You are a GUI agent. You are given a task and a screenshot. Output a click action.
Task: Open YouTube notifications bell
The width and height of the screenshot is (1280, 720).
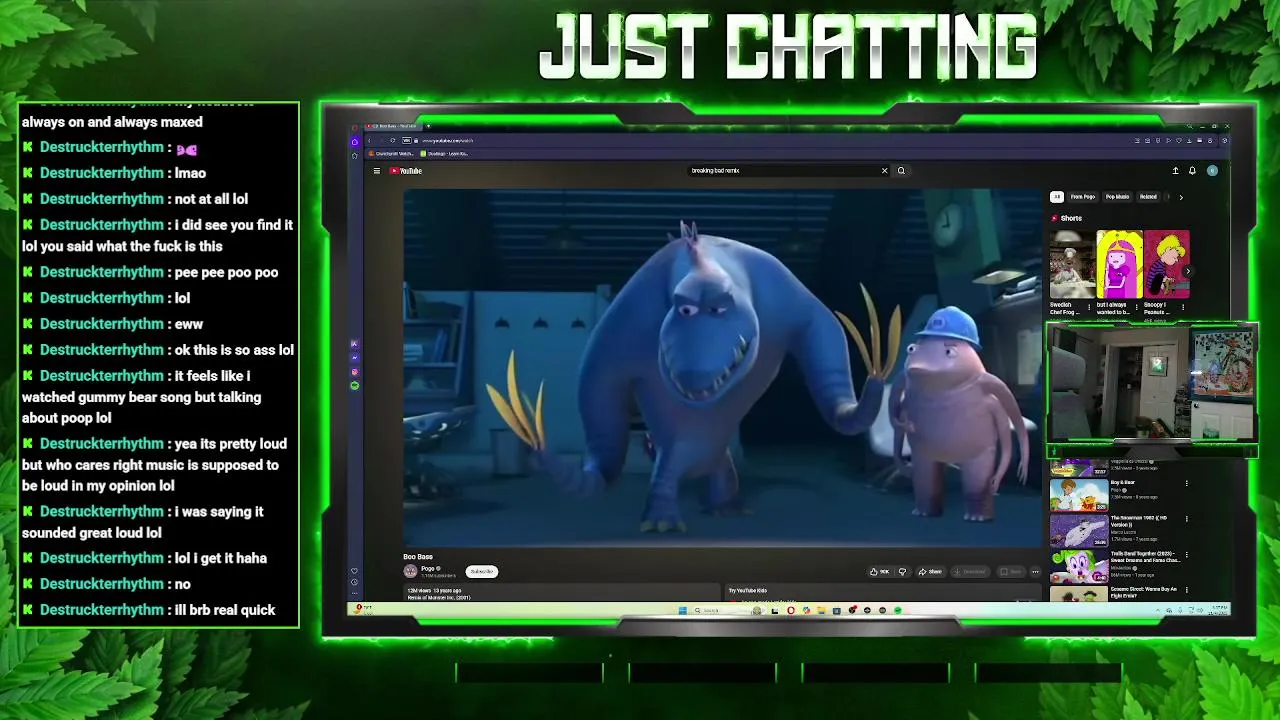pos(1192,171)
